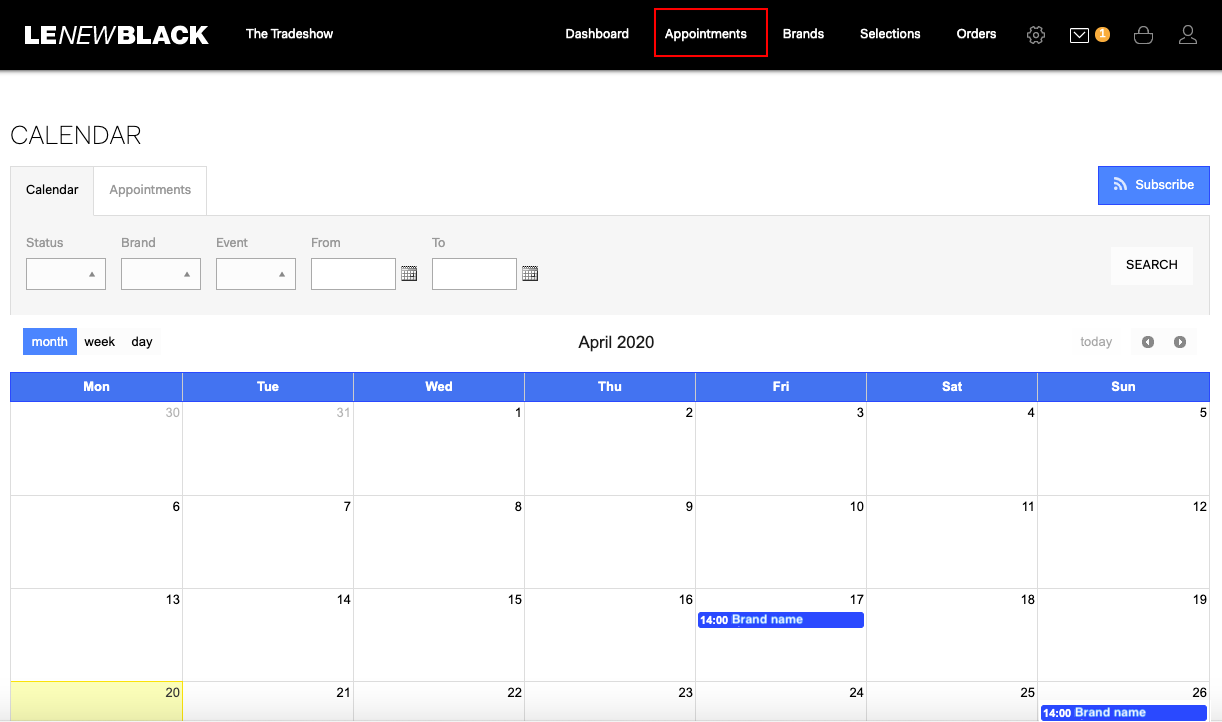Screen dimensions: 1222x722
Task: Open the user profile icon
Action: pos(1188,35)
